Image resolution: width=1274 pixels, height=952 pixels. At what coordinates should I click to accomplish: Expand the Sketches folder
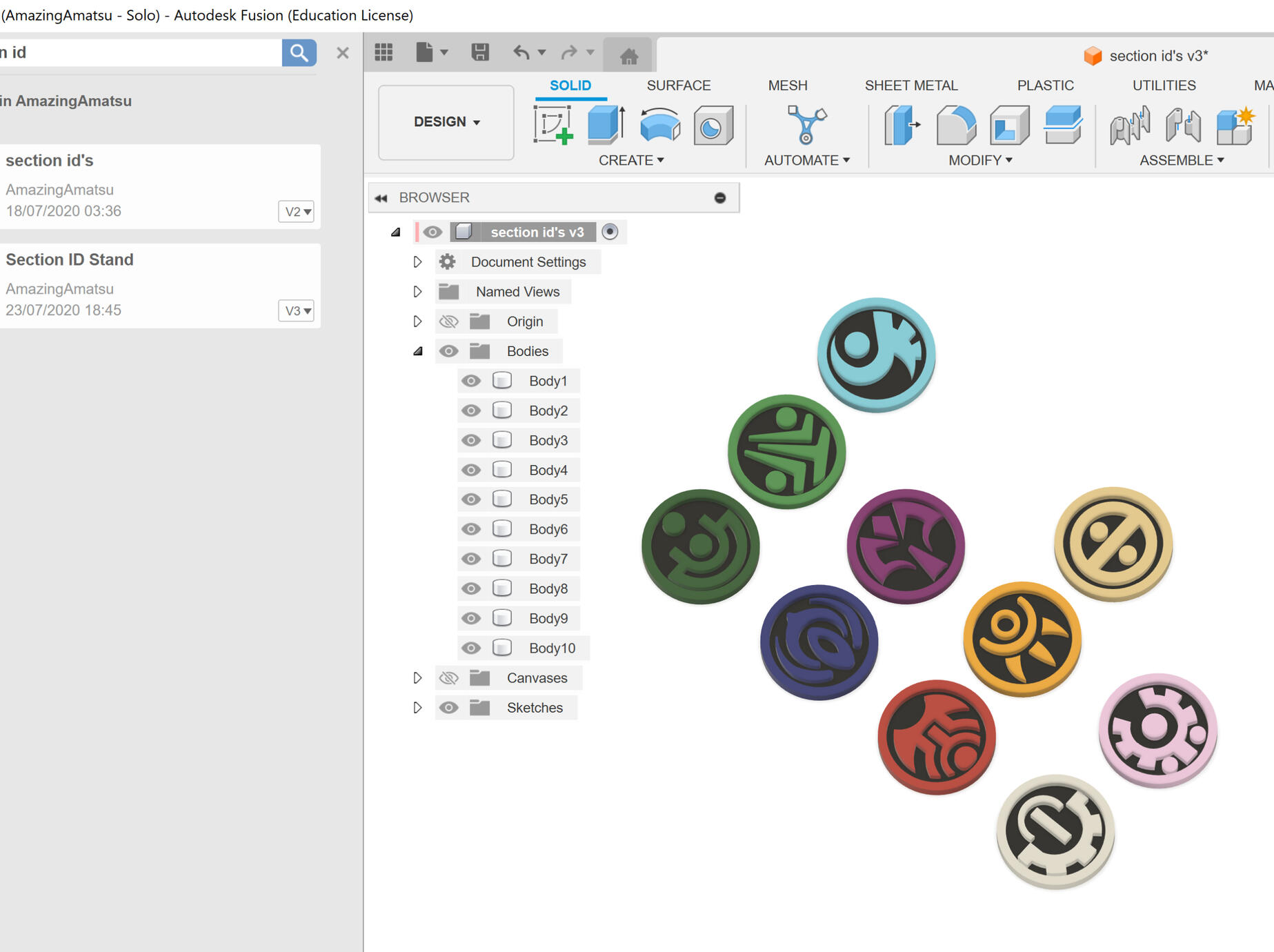click(417, 708)
